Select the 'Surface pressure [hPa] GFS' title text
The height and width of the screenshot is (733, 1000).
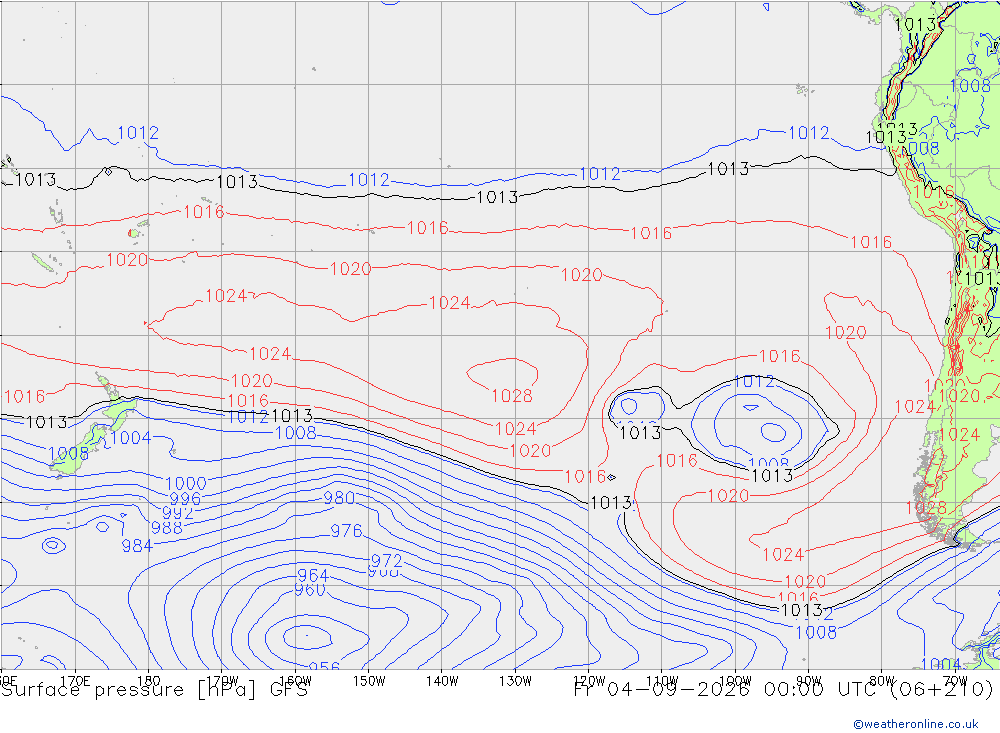pyautogui.click(x=154, y=690)
